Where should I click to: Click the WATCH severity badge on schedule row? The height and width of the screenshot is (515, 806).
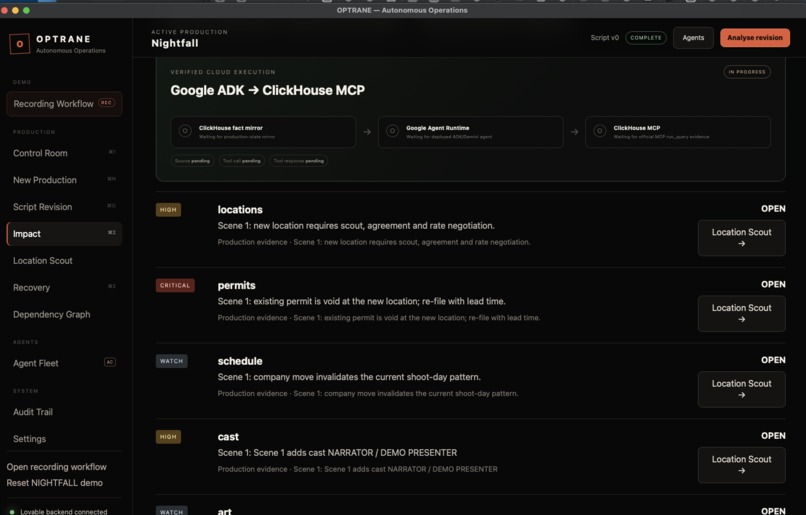tap(171, 361)
